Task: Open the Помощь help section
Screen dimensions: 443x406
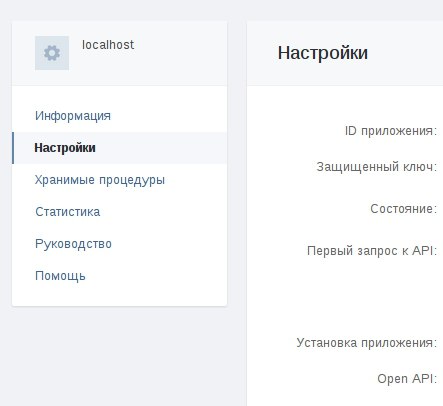Action: (x=60, y=276)
